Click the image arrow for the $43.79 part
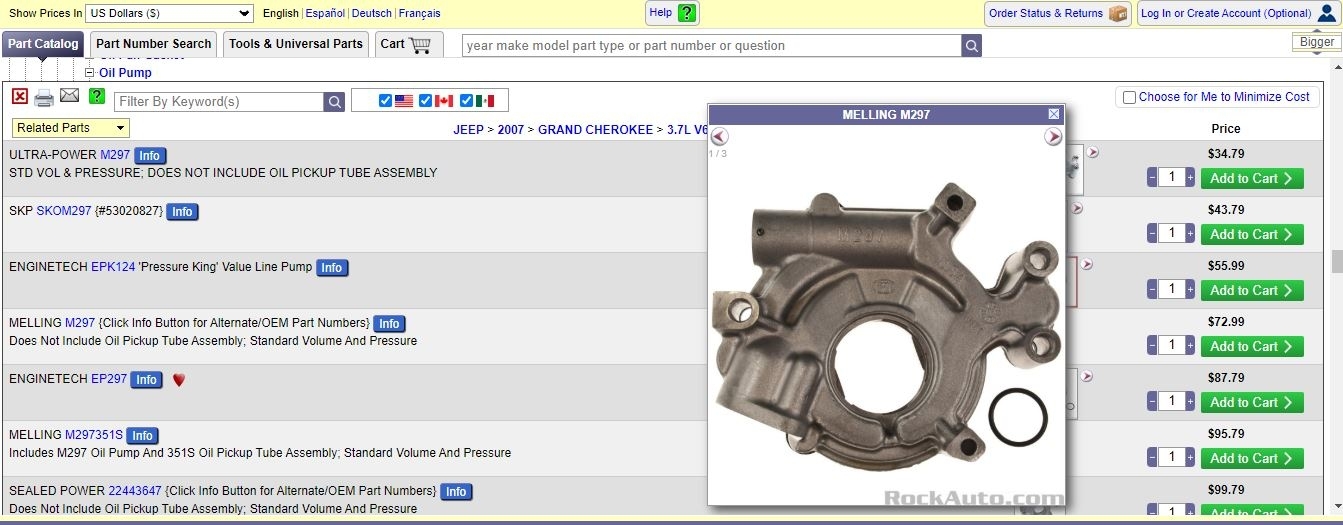Screen dimensions: 1343x525 [1078, 209]
